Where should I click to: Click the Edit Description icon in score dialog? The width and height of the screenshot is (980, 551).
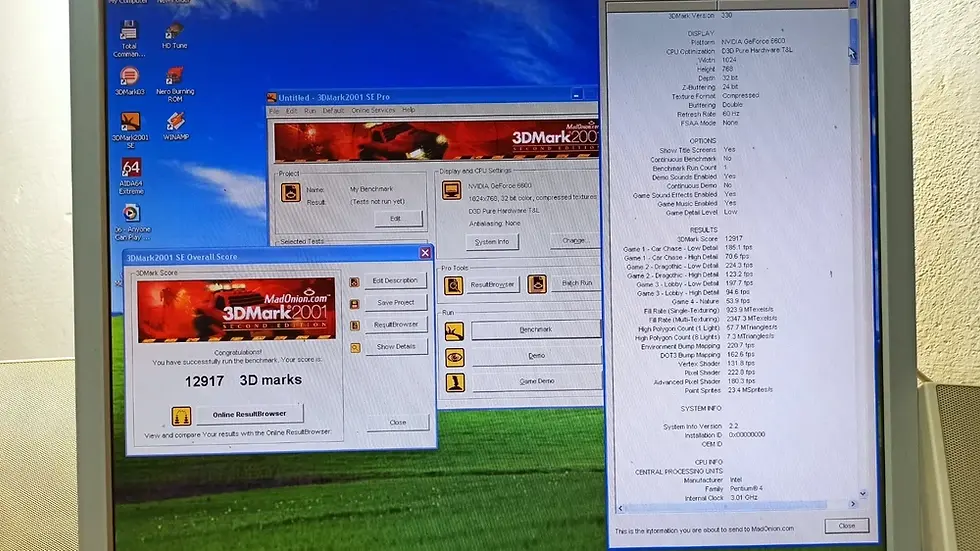pyautogui.click(x=354, y=282)
